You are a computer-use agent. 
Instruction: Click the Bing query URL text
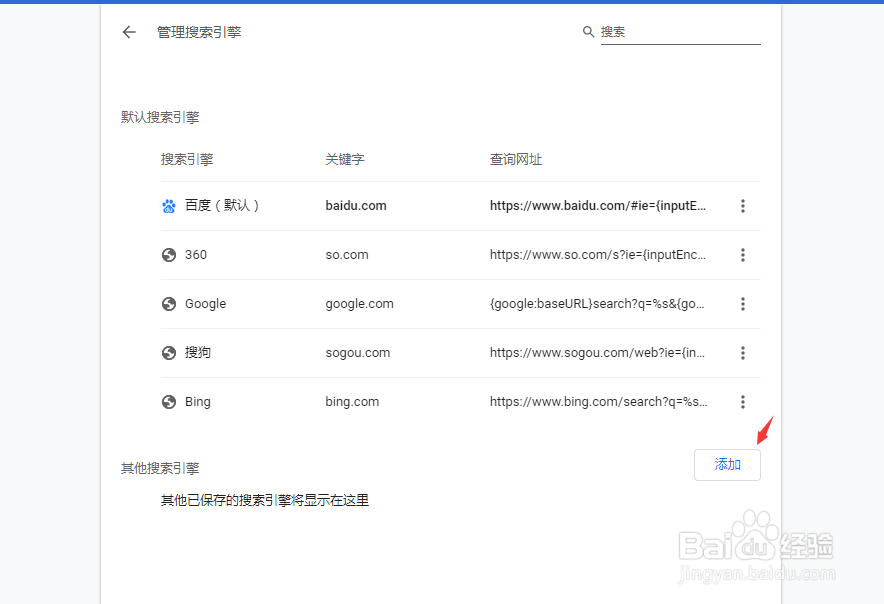coord(599,402)
